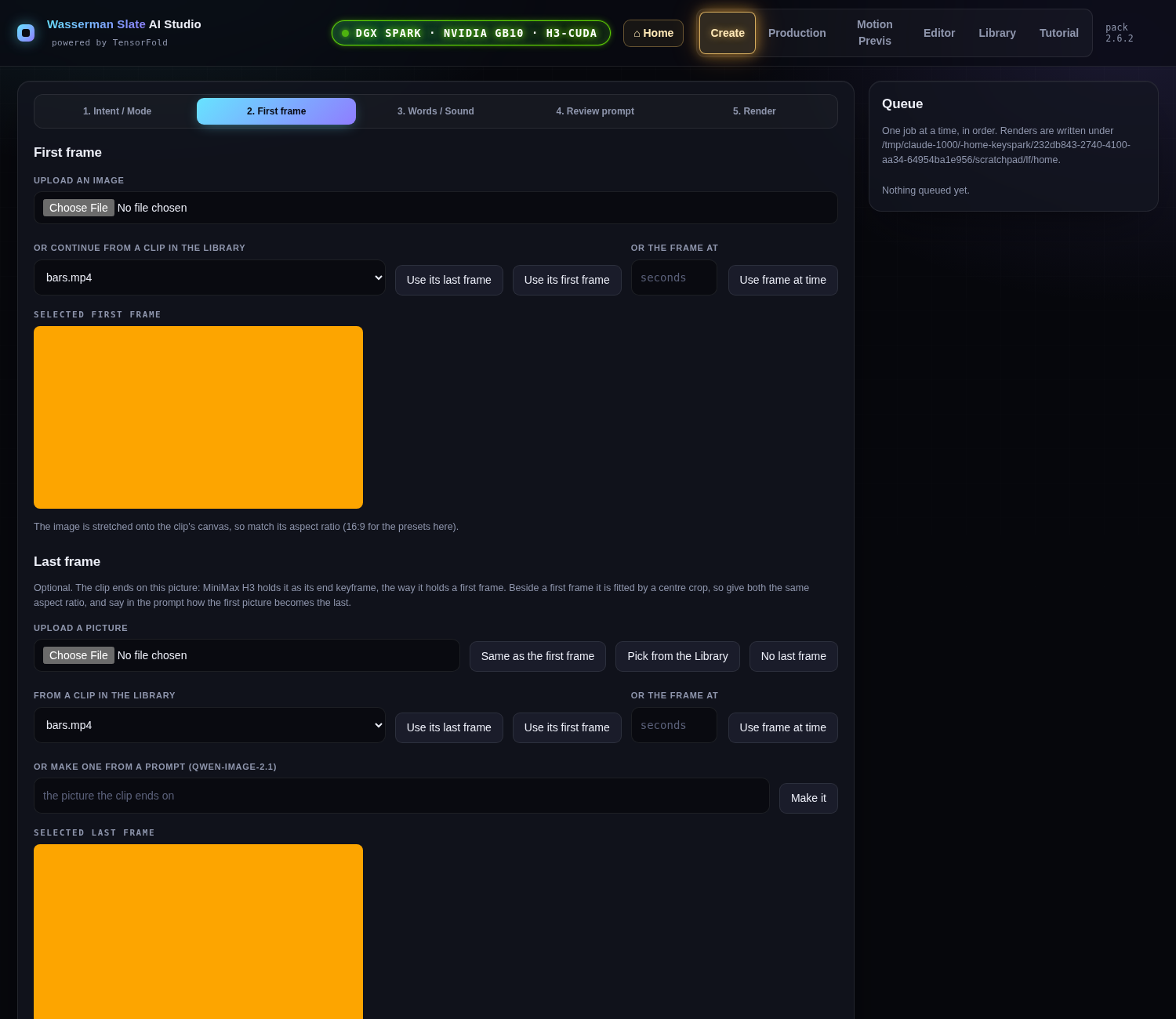Open the Create nav tab

coord(728,33)
